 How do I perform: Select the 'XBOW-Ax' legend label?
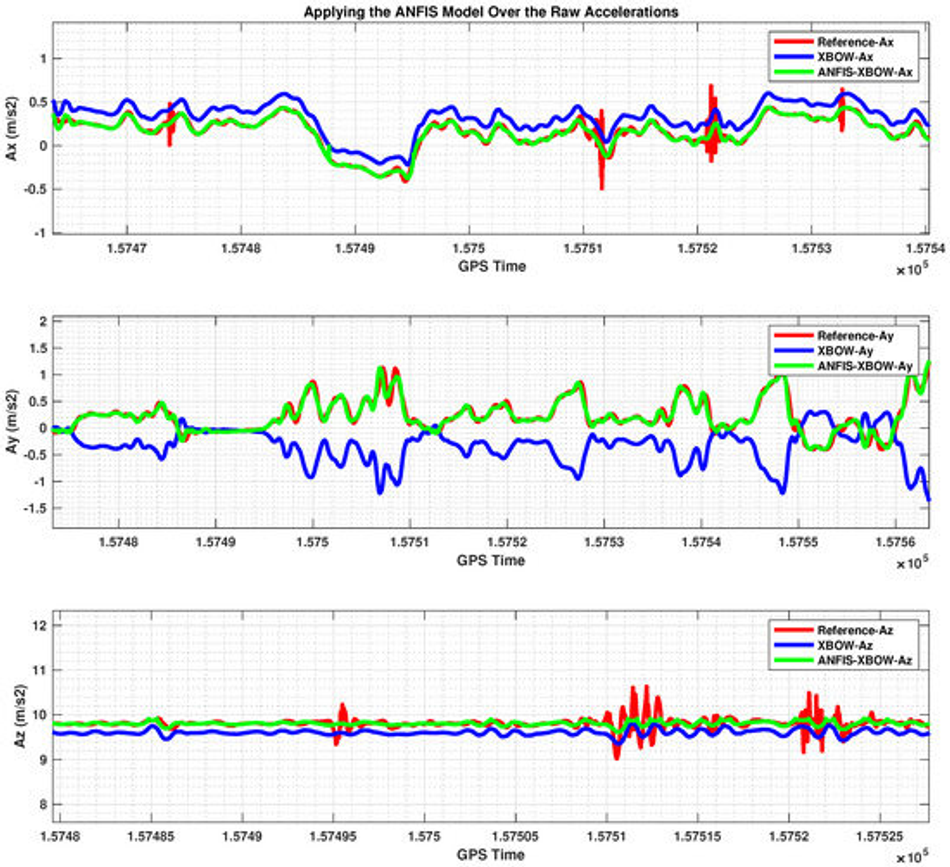[845, 57]
